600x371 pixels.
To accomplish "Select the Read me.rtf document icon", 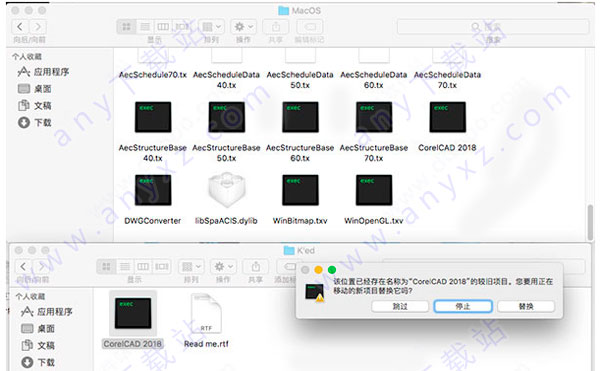I will (206, 313).
